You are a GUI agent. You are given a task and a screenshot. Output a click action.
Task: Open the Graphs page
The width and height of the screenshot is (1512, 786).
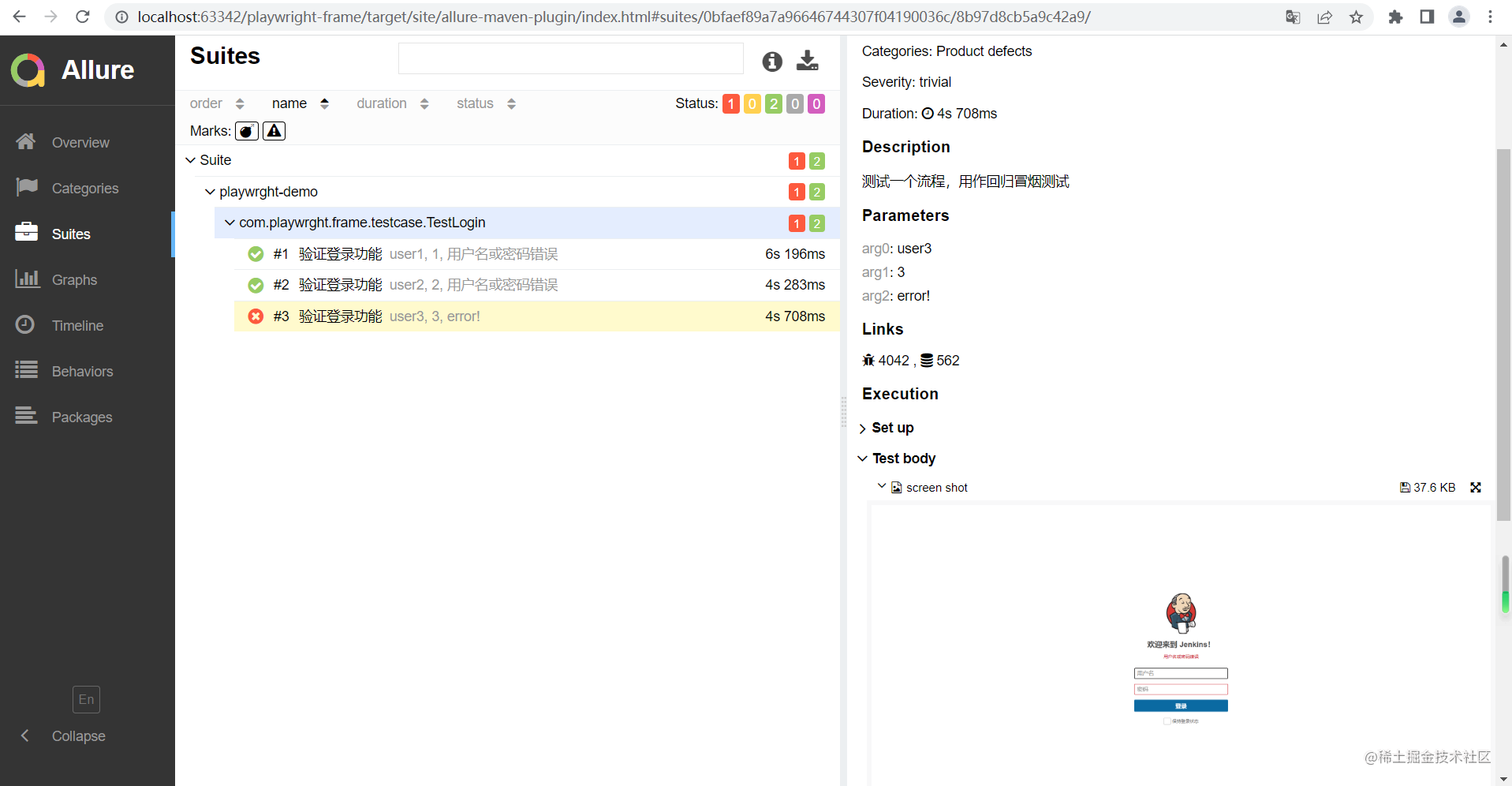pyautogui.click(x=87, y=280)
